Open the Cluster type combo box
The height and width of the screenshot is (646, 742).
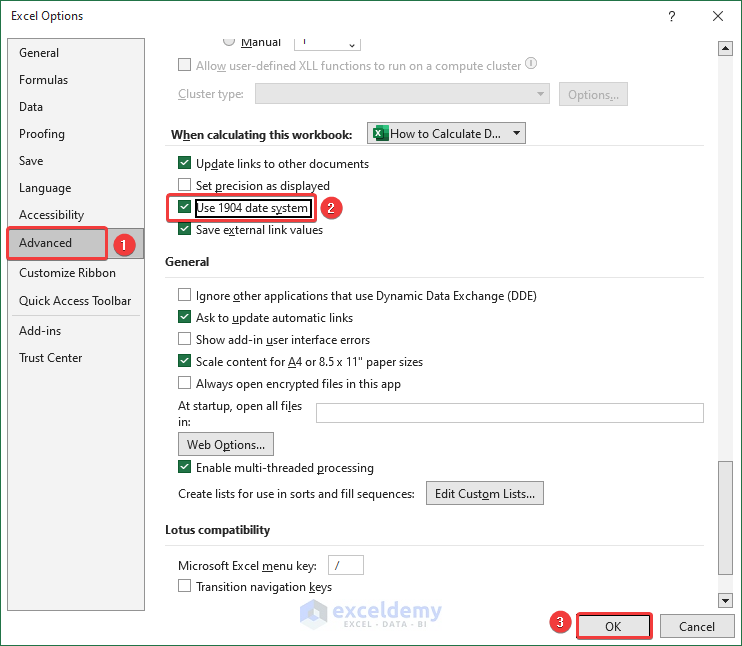[402, 94]
